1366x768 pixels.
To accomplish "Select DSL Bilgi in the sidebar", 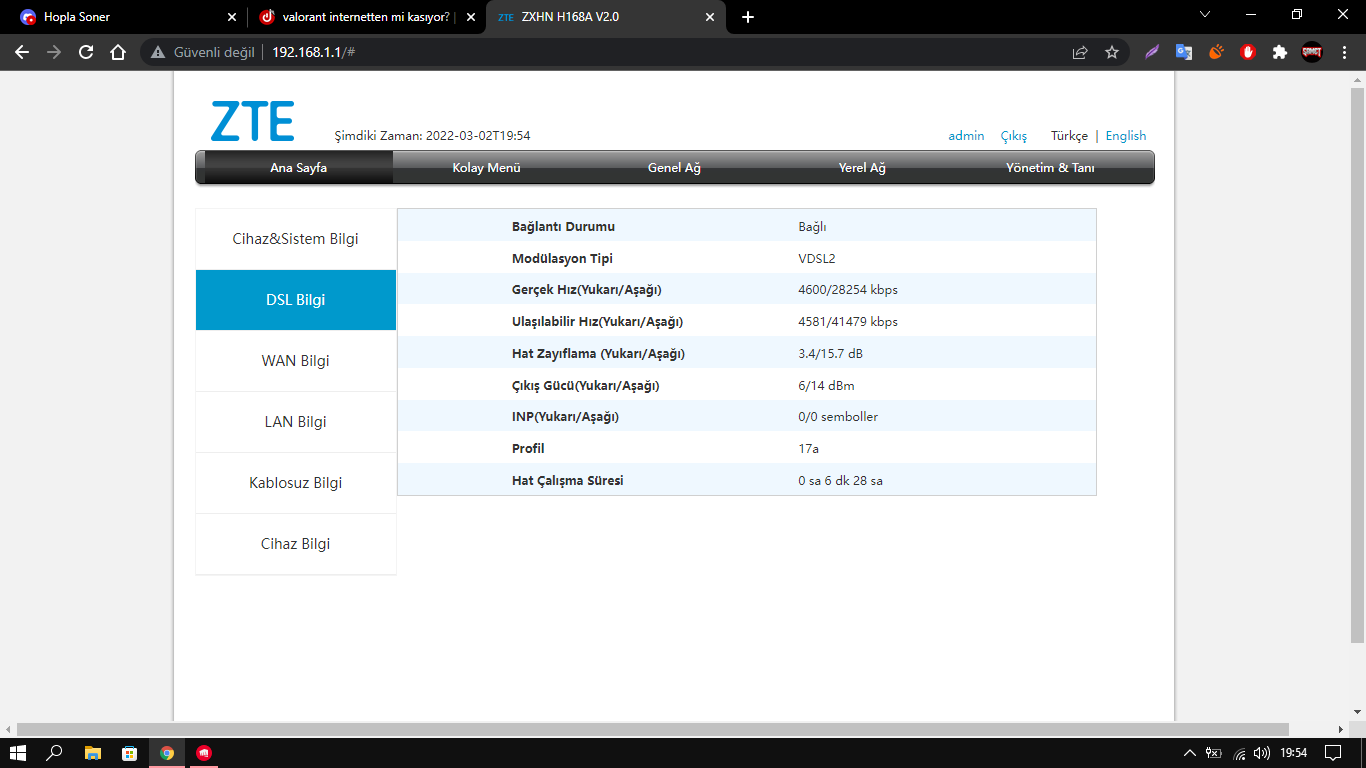I will coord(296,300).
